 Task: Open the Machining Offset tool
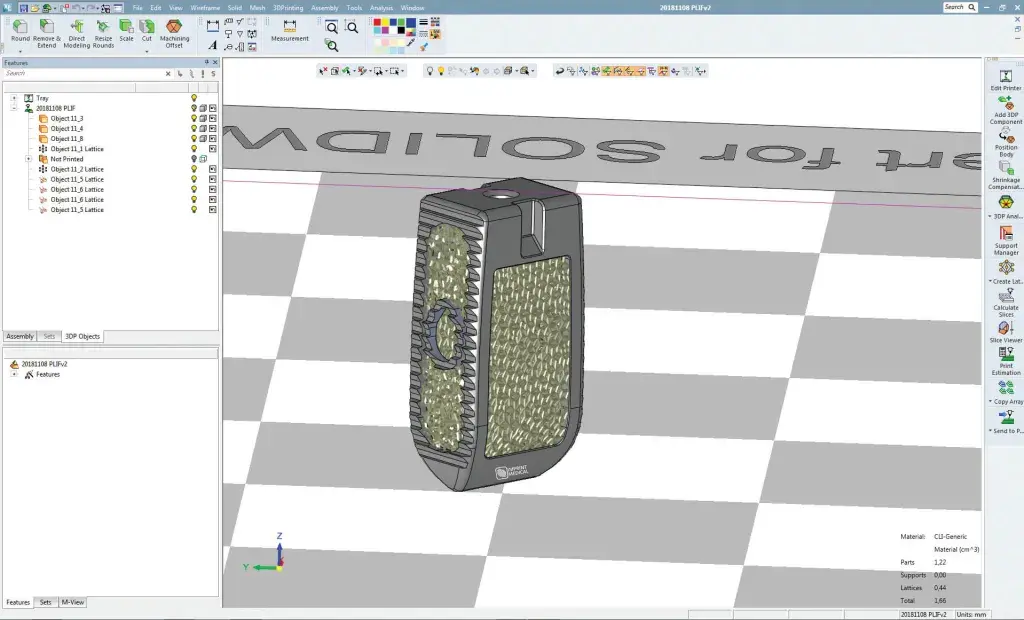(174, 30)
